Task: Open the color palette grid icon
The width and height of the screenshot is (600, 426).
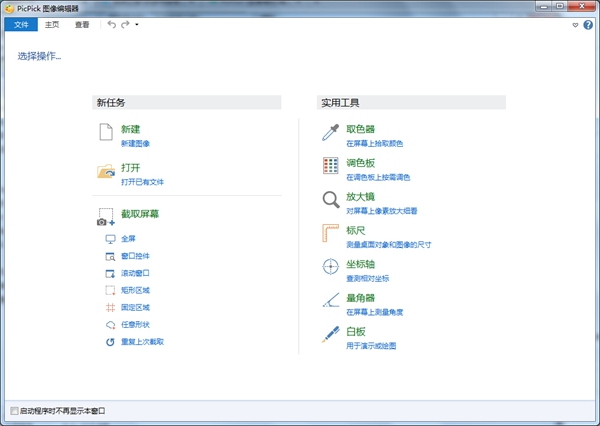Action: click(330, 166)
